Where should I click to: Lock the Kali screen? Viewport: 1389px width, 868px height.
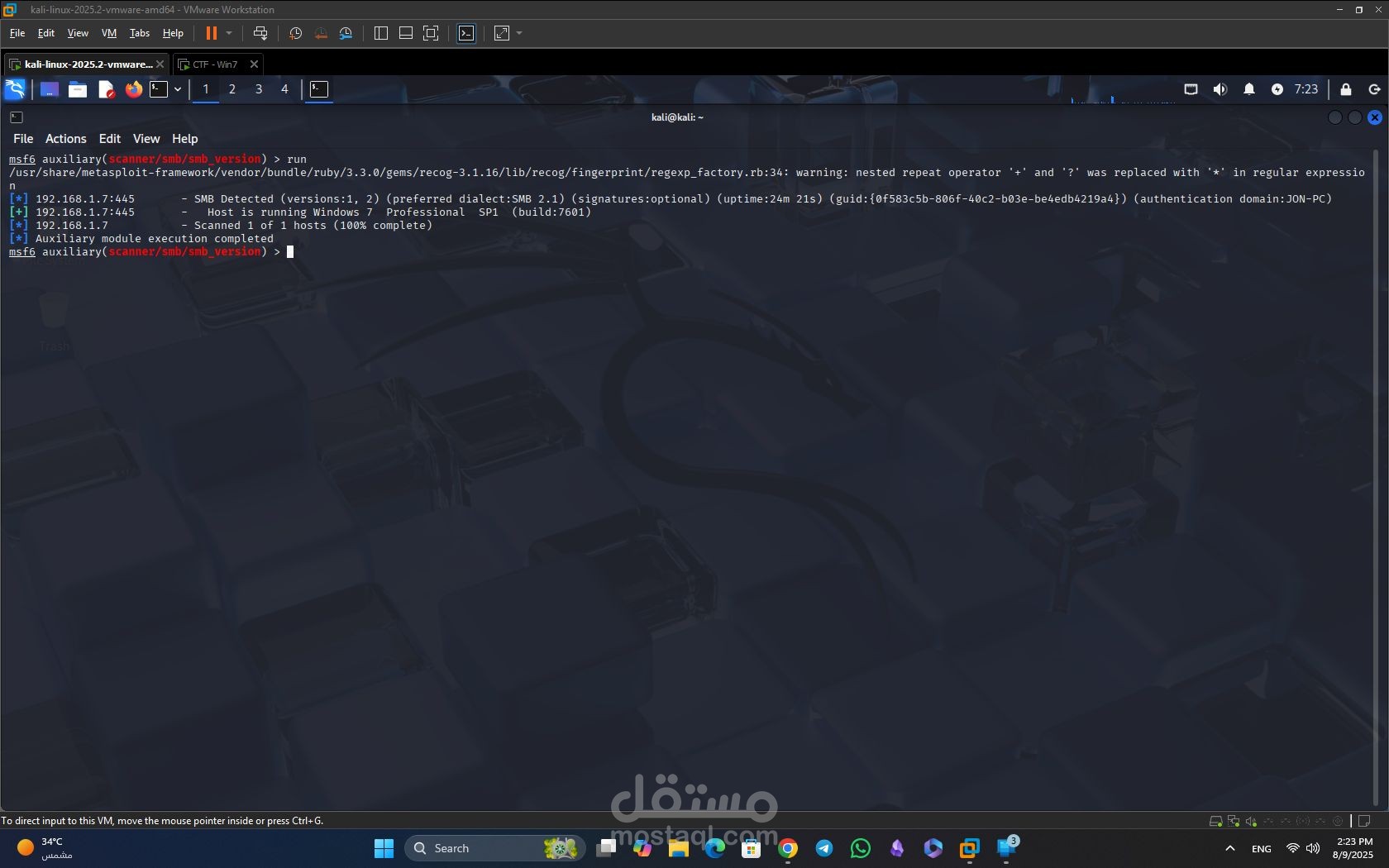coord(1346,89)
